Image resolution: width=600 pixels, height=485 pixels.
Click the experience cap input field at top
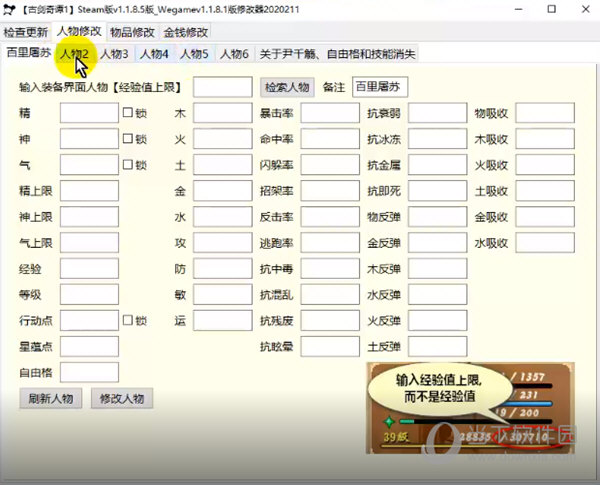click(222, 87)
